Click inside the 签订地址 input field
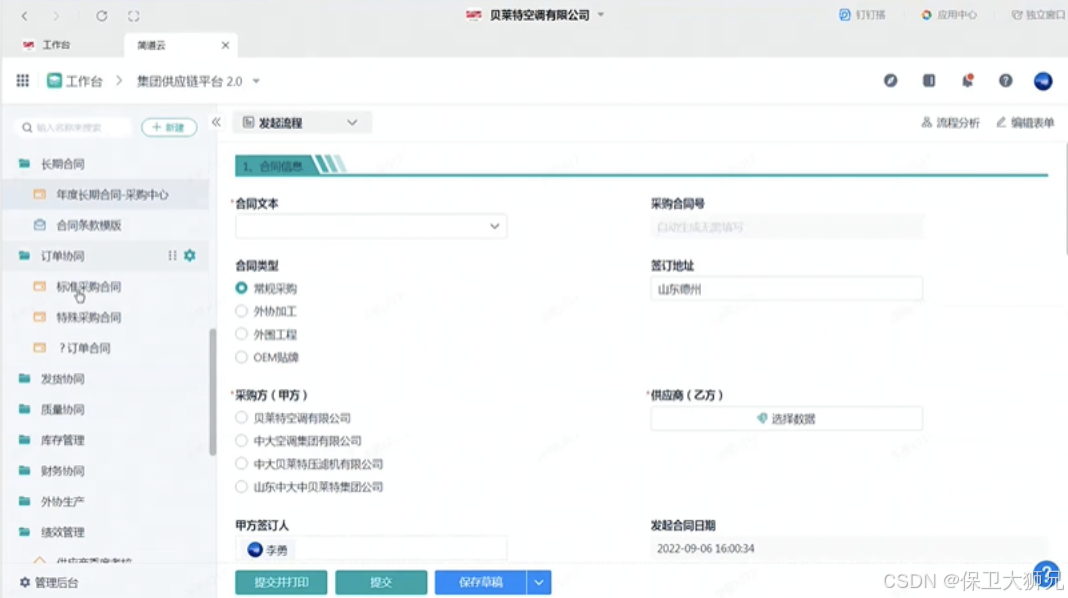 click(x=786, y=289)
